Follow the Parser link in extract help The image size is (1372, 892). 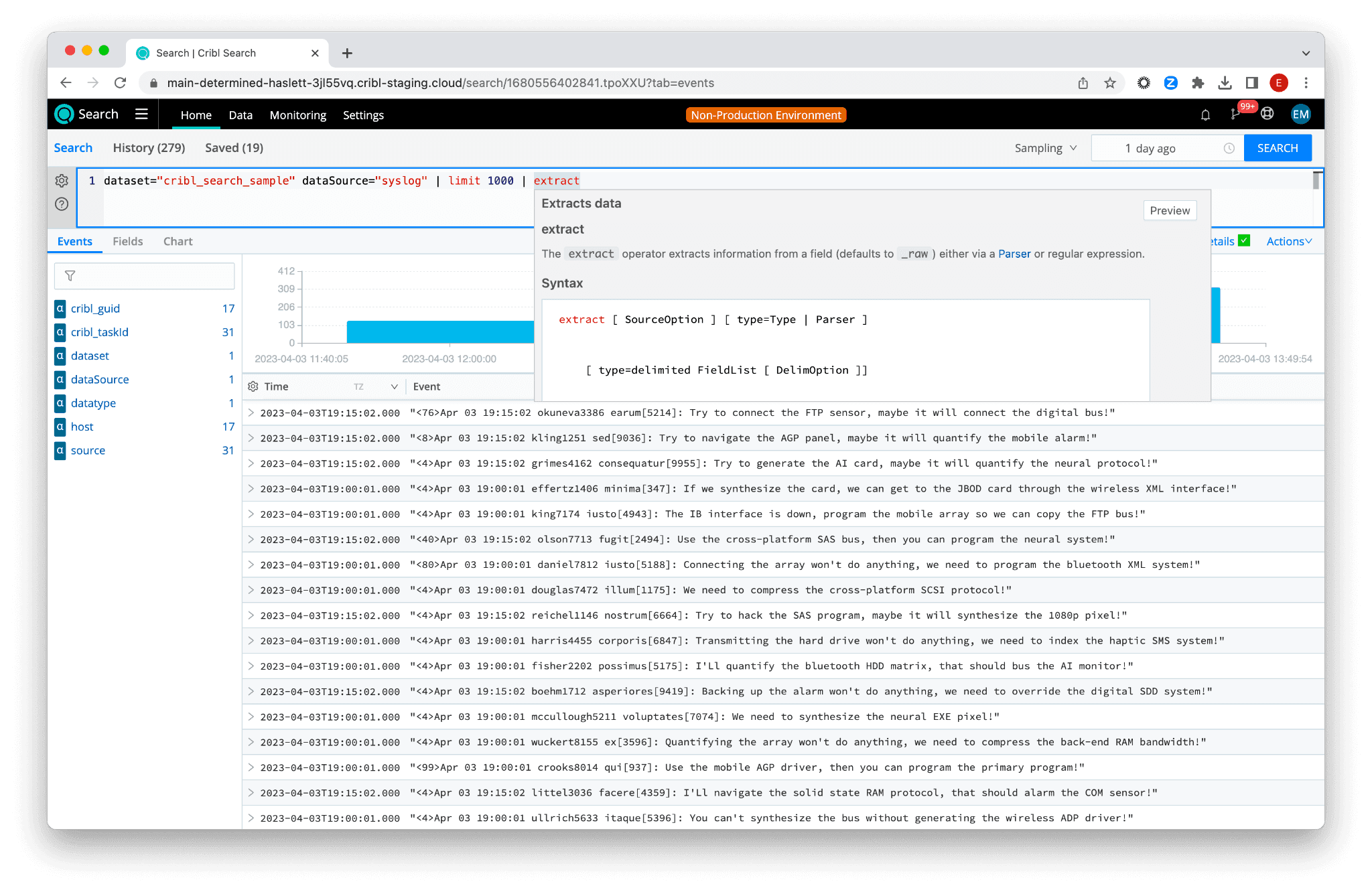click(1014, 254)
